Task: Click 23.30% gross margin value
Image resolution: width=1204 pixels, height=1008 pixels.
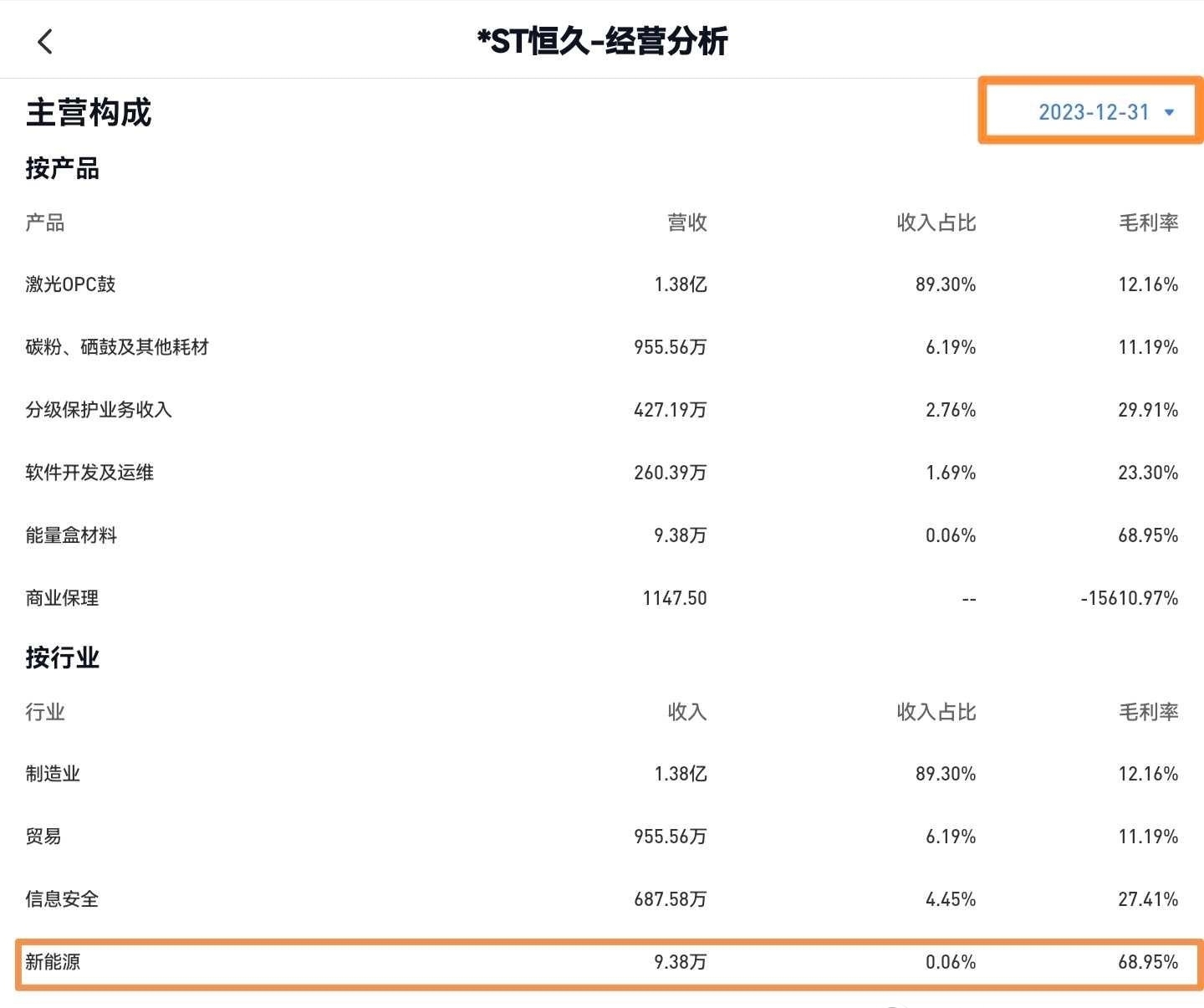Action: 1148,473
